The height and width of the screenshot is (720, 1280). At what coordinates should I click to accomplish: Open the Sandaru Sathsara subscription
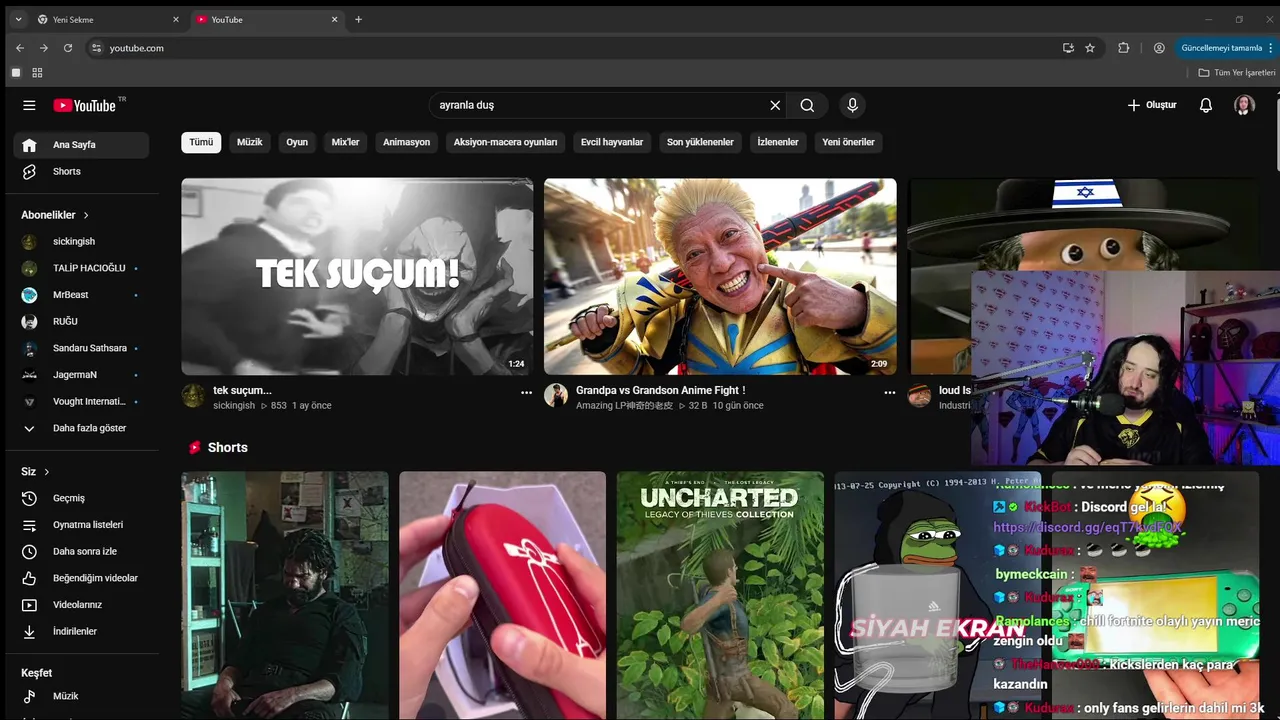click(81, 348)
